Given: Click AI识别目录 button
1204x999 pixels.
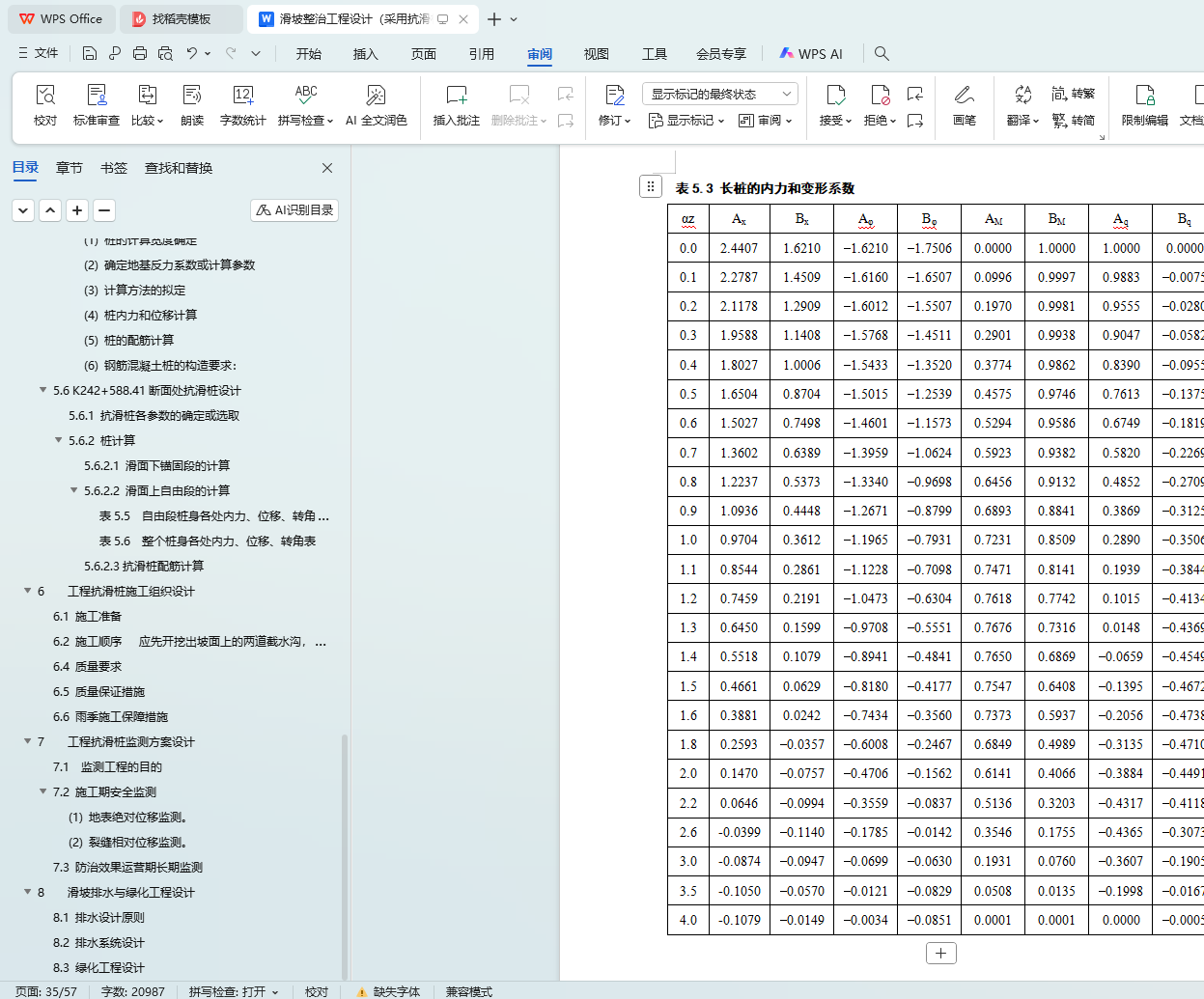Looking at the screenshot, I should click(294, 209).
